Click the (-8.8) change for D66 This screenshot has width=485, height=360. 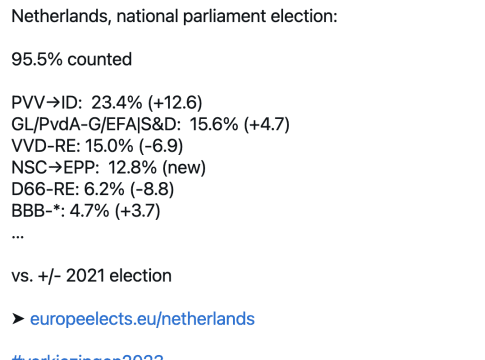(x=152, y=189)
